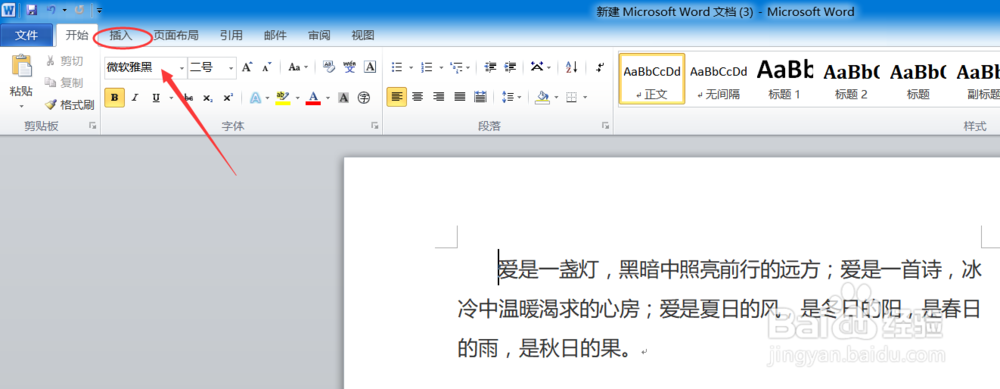Viewport: 1000px width, 389px height.
Task: Click the Distributed alignment icon
Action: (x=480, y=97)
